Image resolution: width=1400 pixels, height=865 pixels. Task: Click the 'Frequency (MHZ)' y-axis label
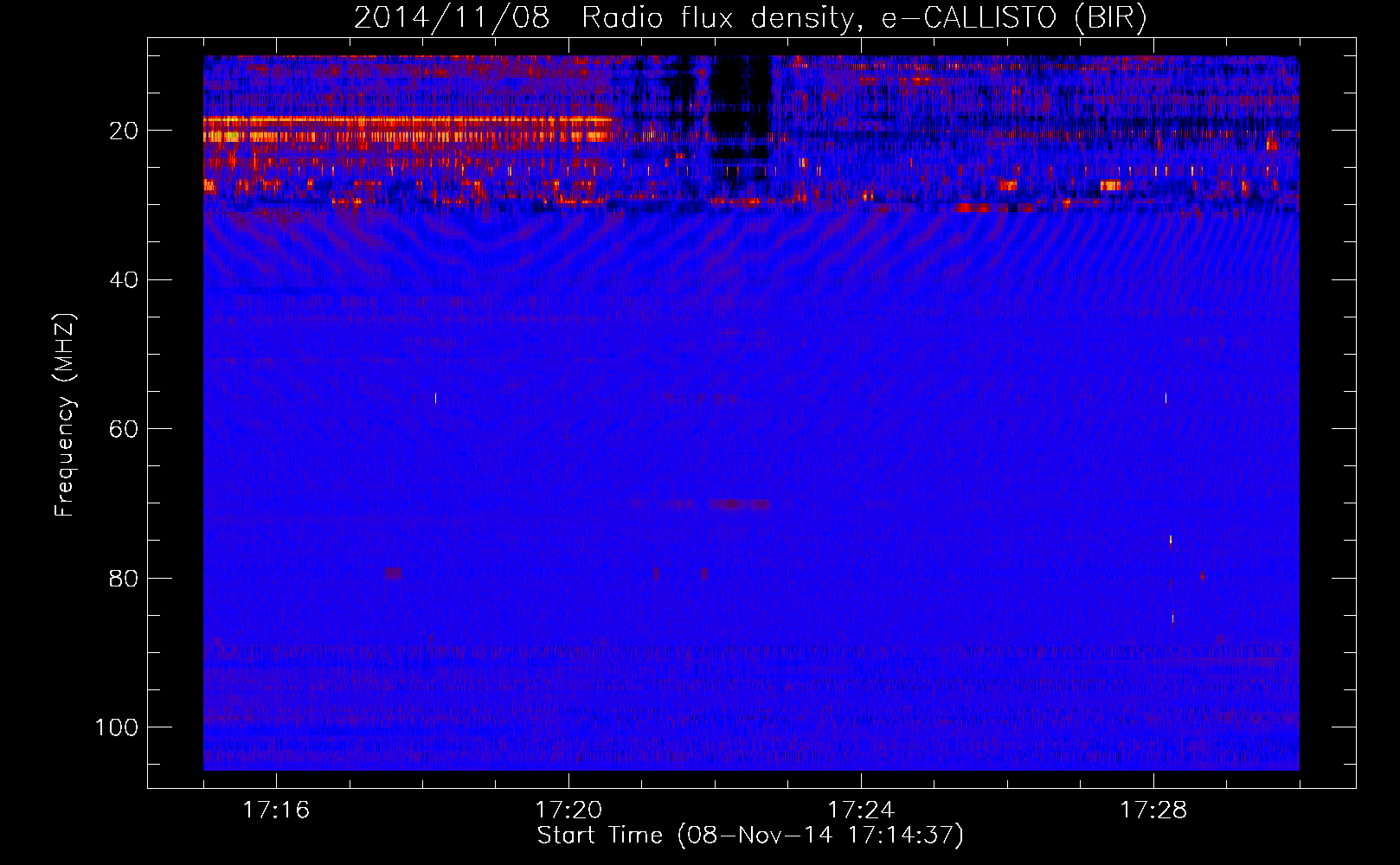[x=65, y=415]
